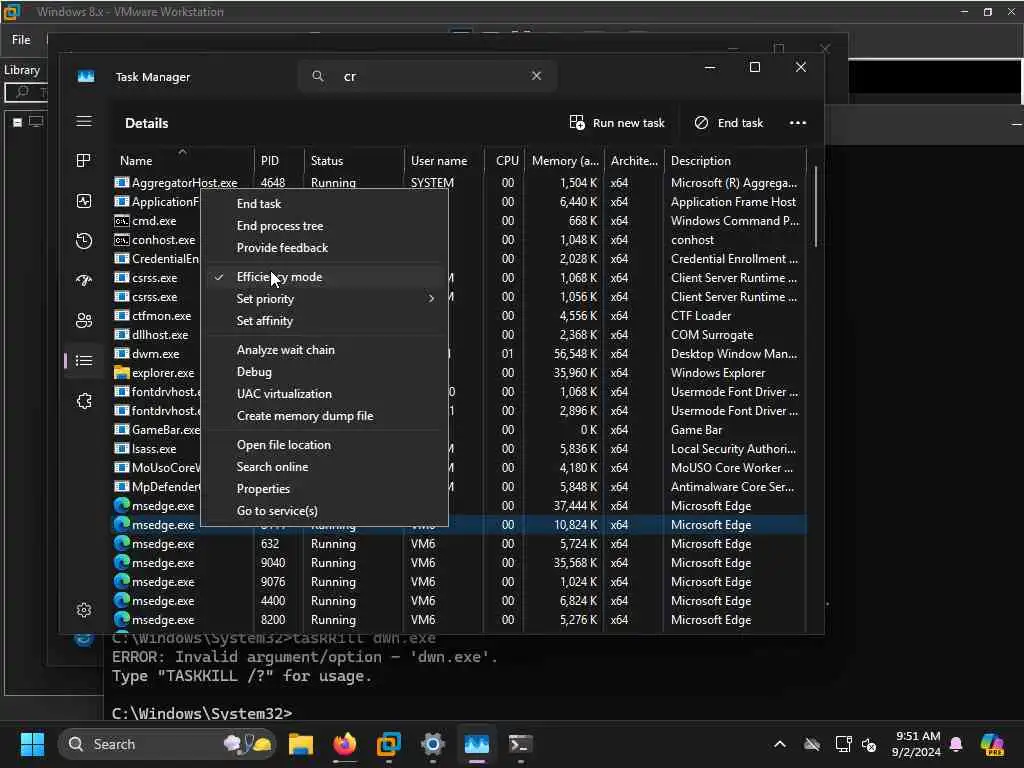This screenshot has height=768, width=1024.
Task: Clear the search text with X icon
Action: coord(536,76)
